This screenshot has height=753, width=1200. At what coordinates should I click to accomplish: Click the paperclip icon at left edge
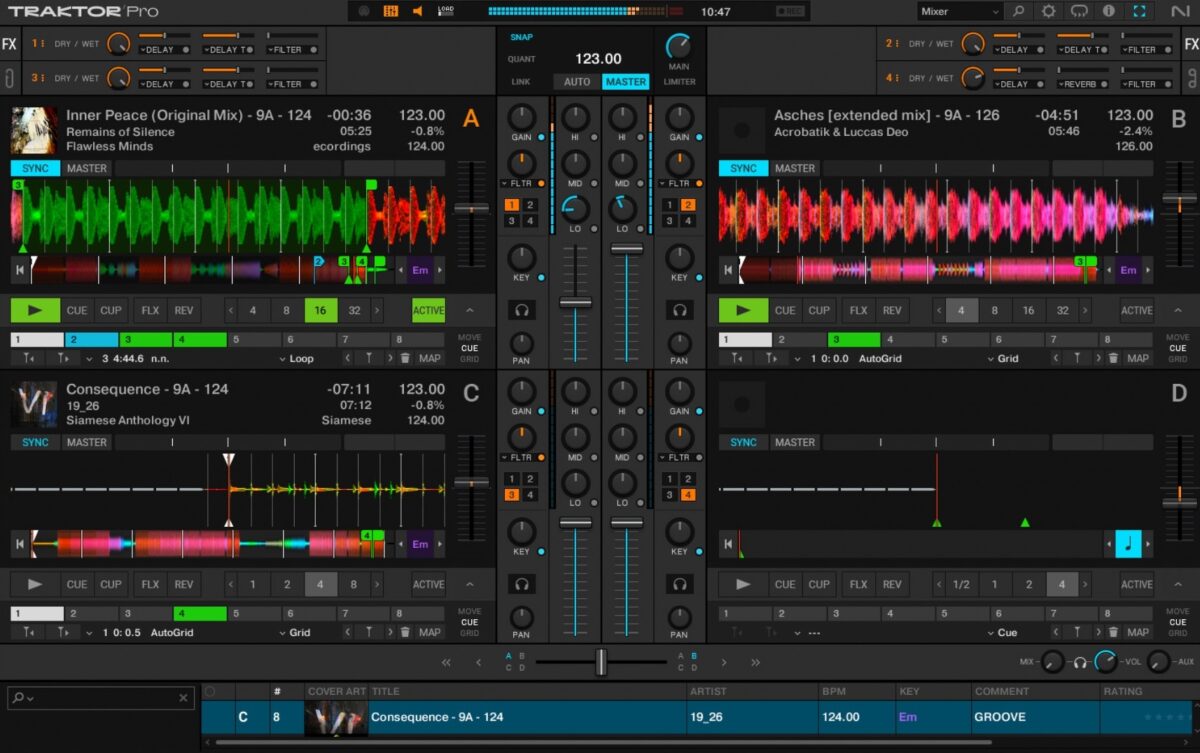click(9, 78)
